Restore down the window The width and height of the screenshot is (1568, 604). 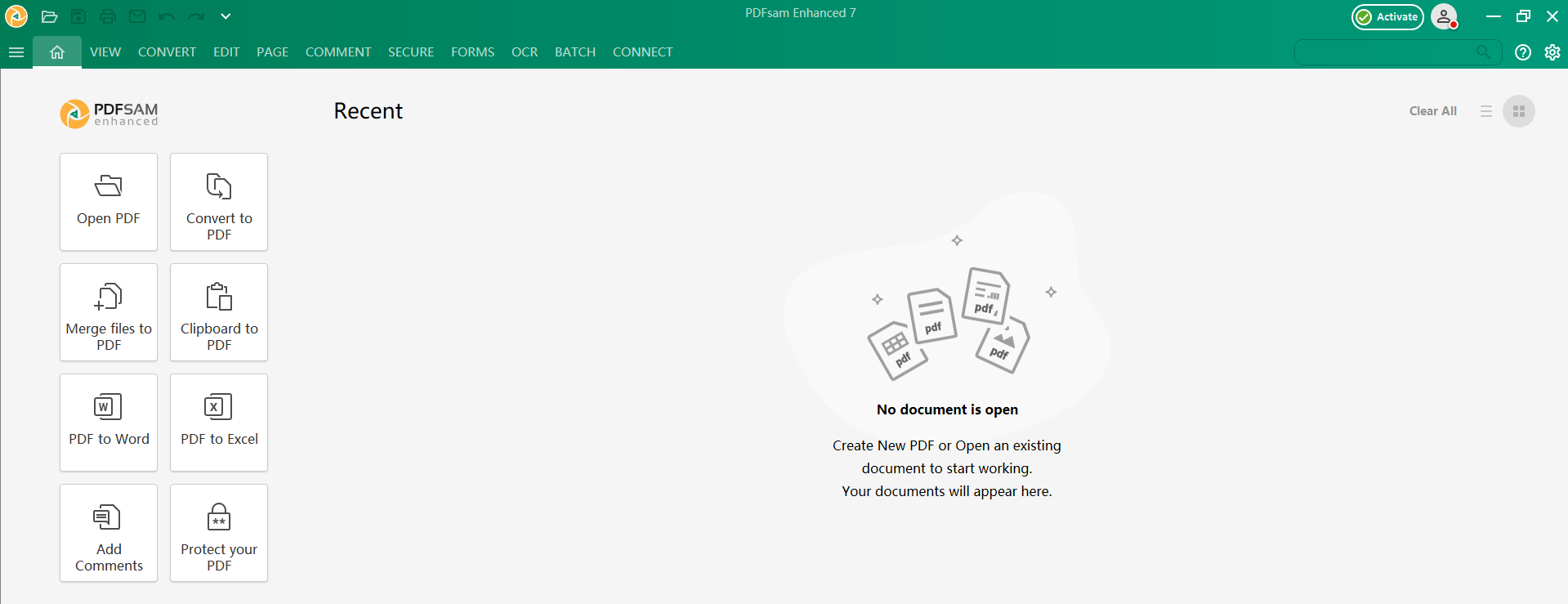tap(1523, 16)
